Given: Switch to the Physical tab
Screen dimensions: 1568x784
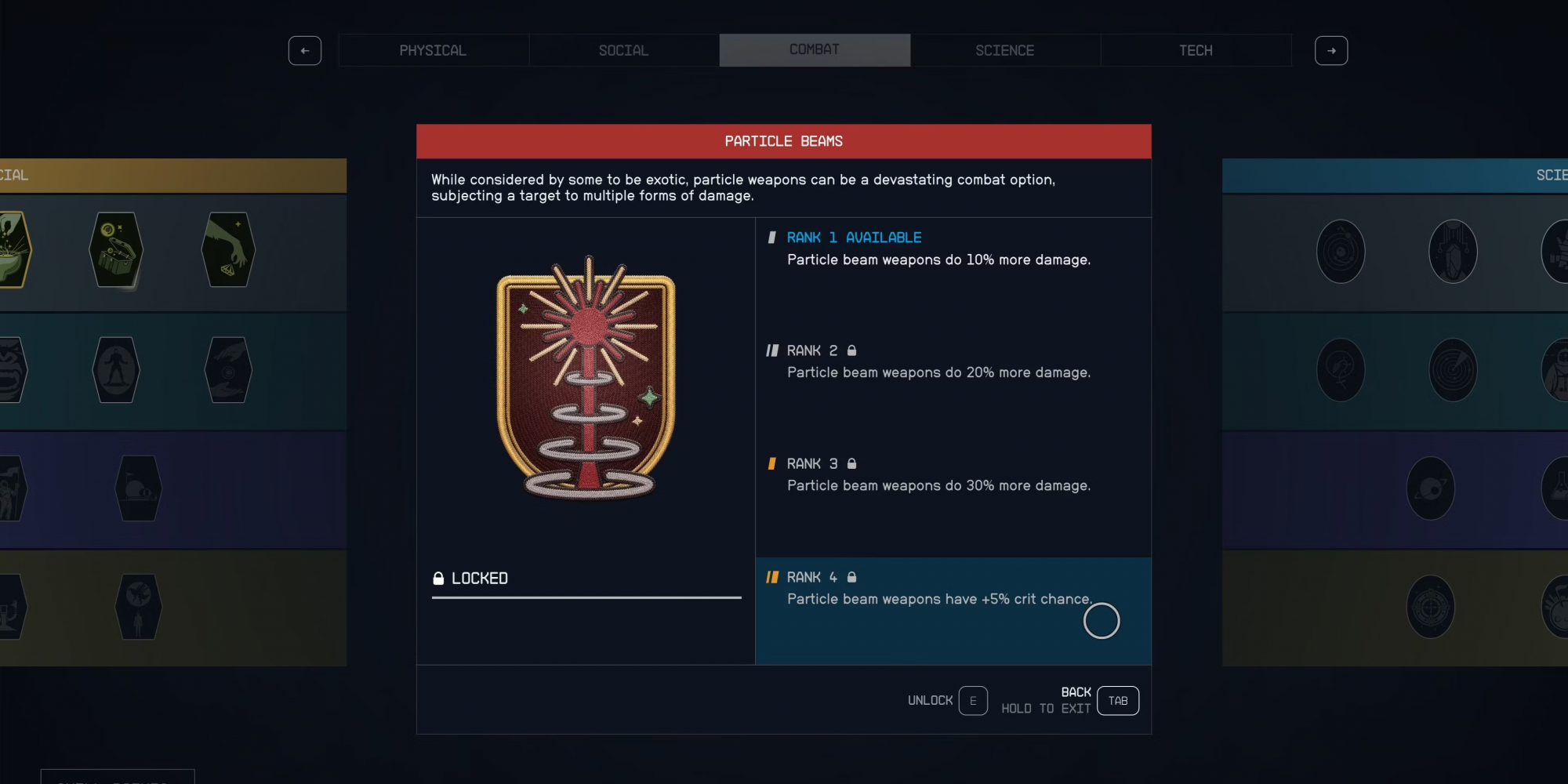Looking at the screenshot, I should pos(434,50).
